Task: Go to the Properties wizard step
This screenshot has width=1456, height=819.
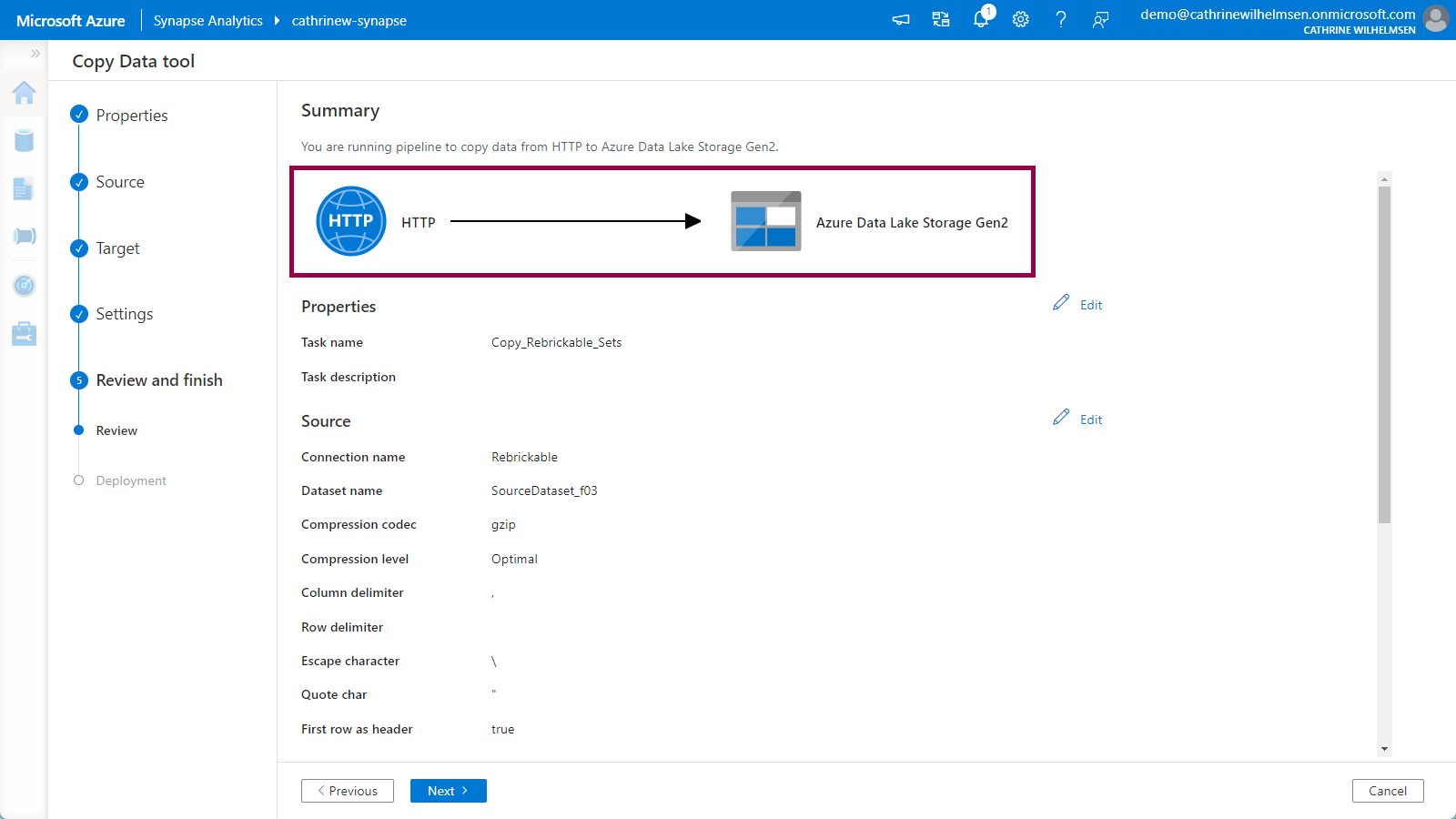Action: coord(132,116)
